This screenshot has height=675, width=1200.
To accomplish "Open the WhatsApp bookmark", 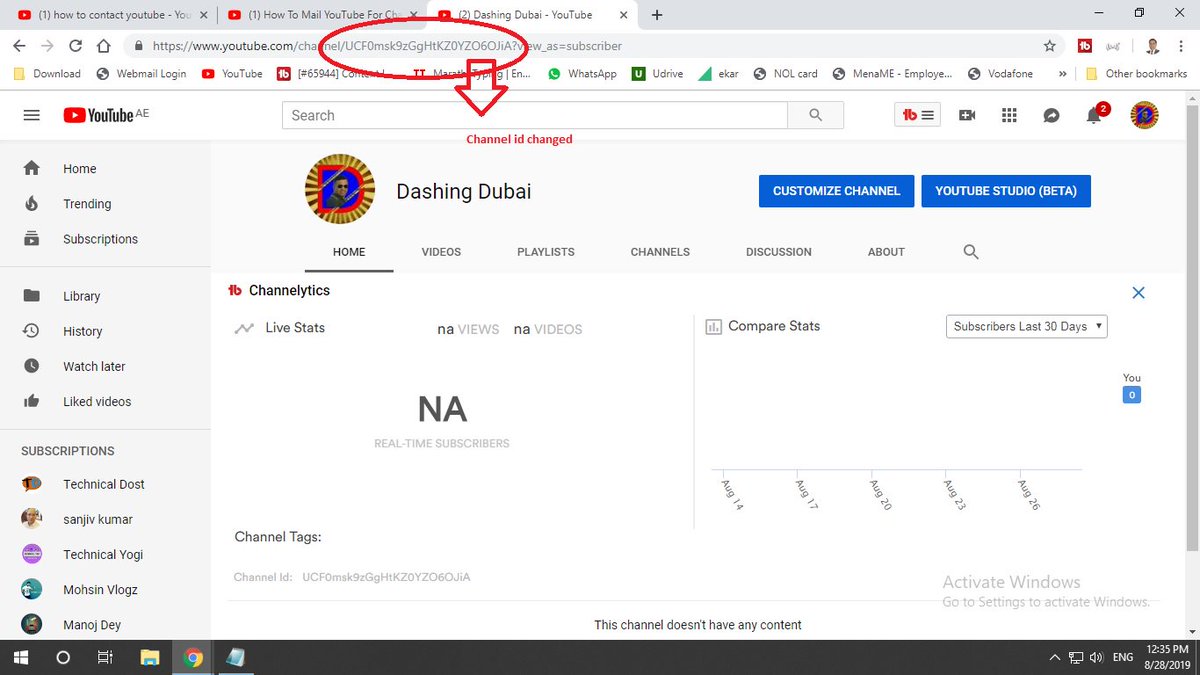I will (583, 73).
